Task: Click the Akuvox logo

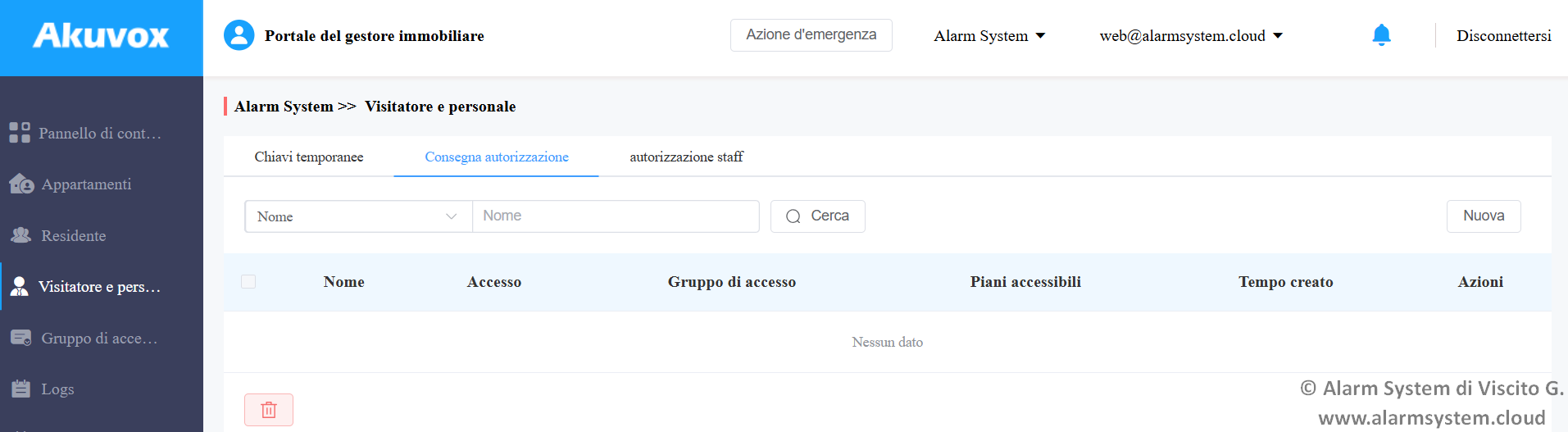Action: (x=101, y=36)
